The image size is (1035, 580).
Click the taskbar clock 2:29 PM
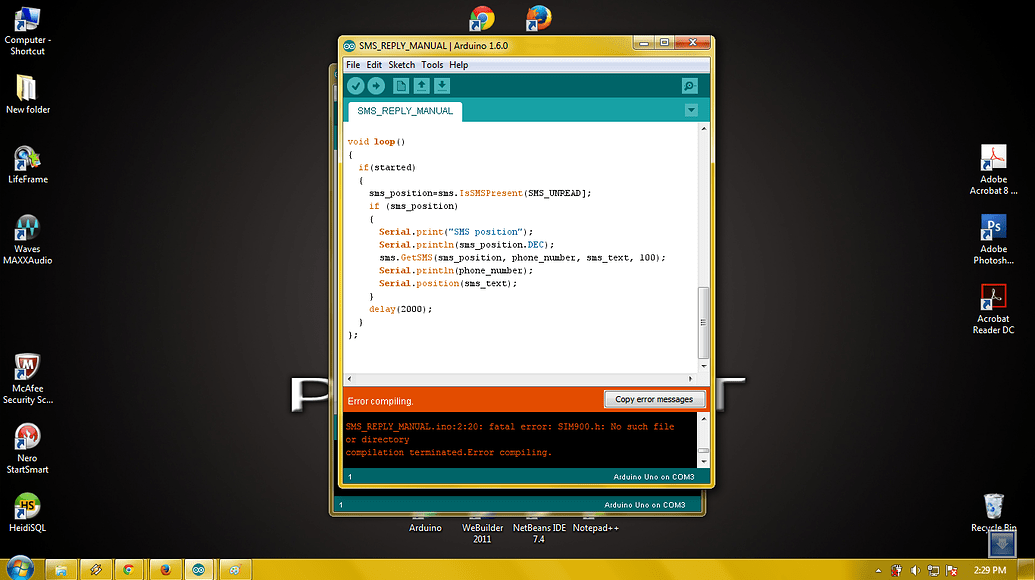click(990, 570)
